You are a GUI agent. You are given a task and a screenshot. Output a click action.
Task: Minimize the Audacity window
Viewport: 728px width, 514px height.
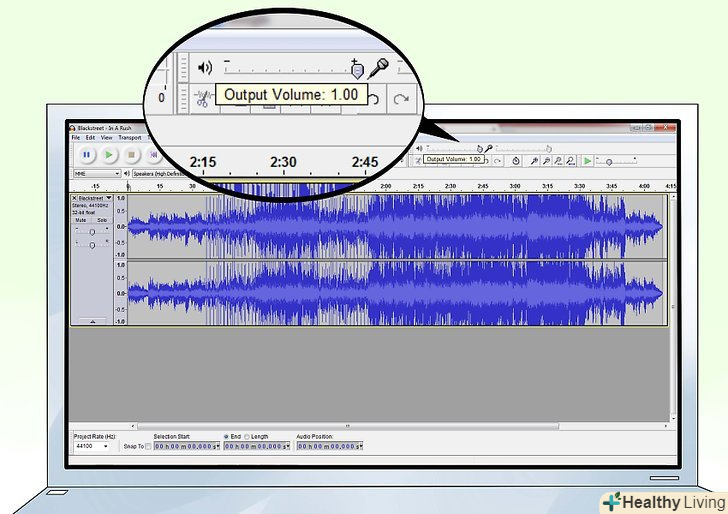[637, 127]
